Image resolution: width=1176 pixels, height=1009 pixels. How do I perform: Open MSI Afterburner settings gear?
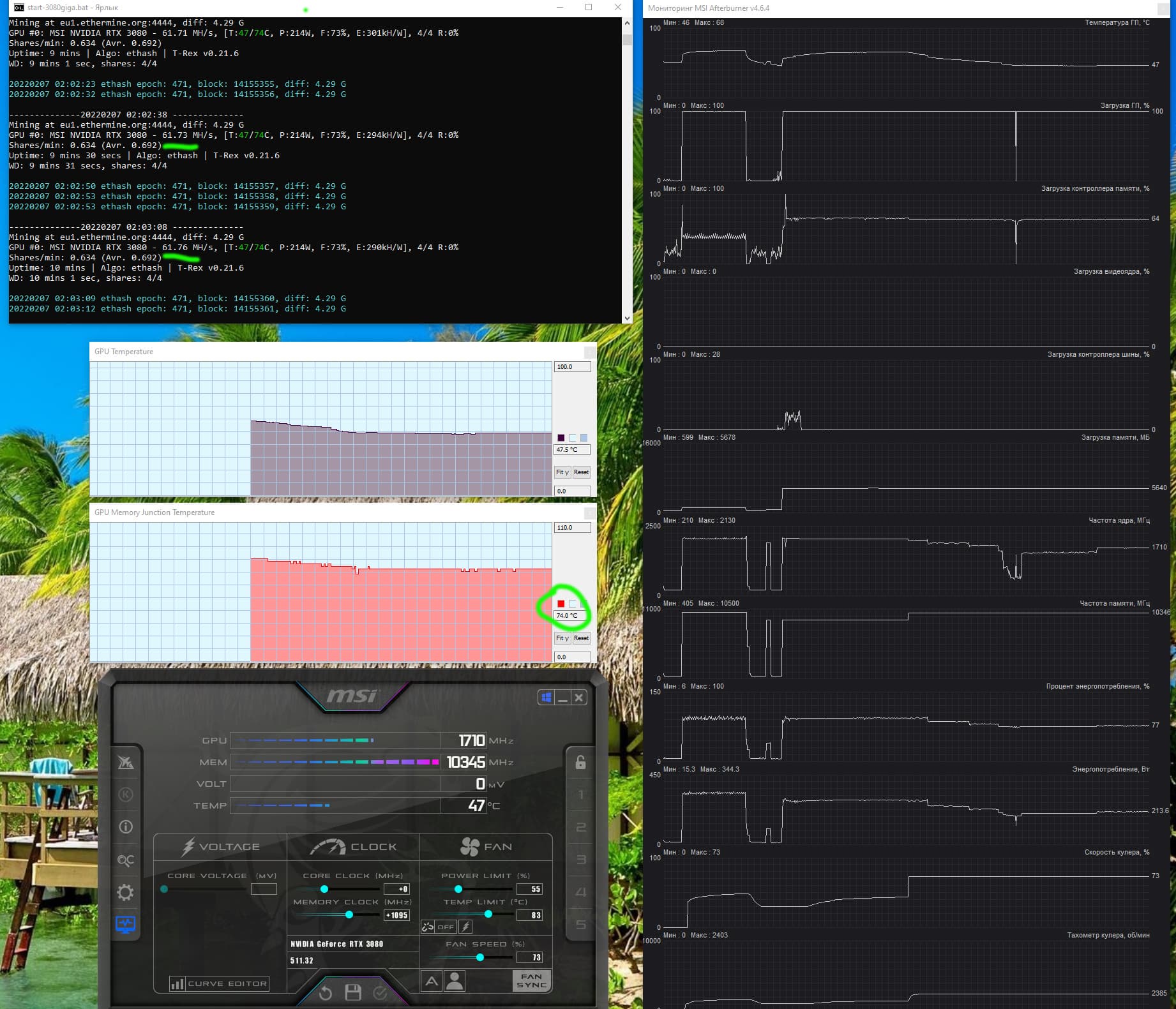(x=126, y=892)
